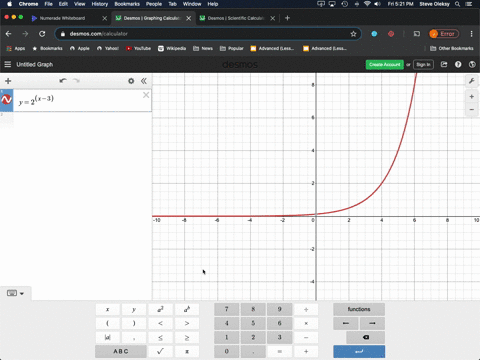Tap the a-to-the-b exponent key
The height and width of the screenshot is (360, 480).
pos(187,309)
